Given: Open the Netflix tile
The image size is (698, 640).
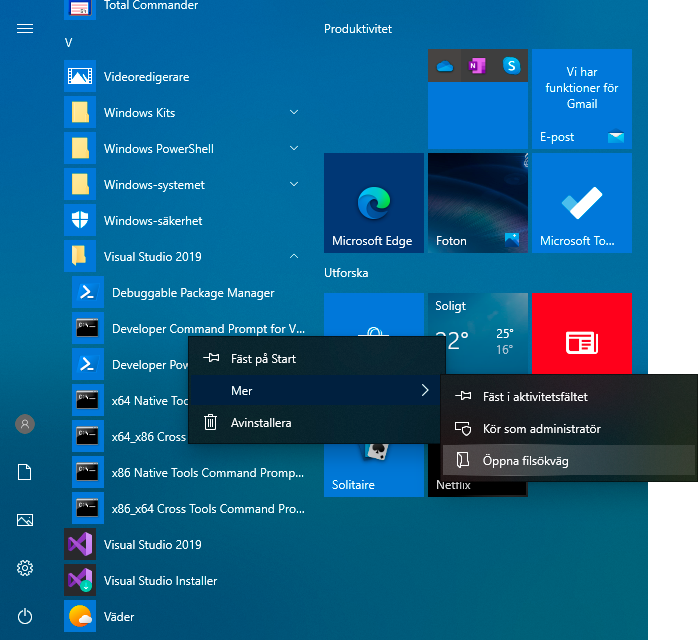Looking at the screenshot, I should coord(478,489).
